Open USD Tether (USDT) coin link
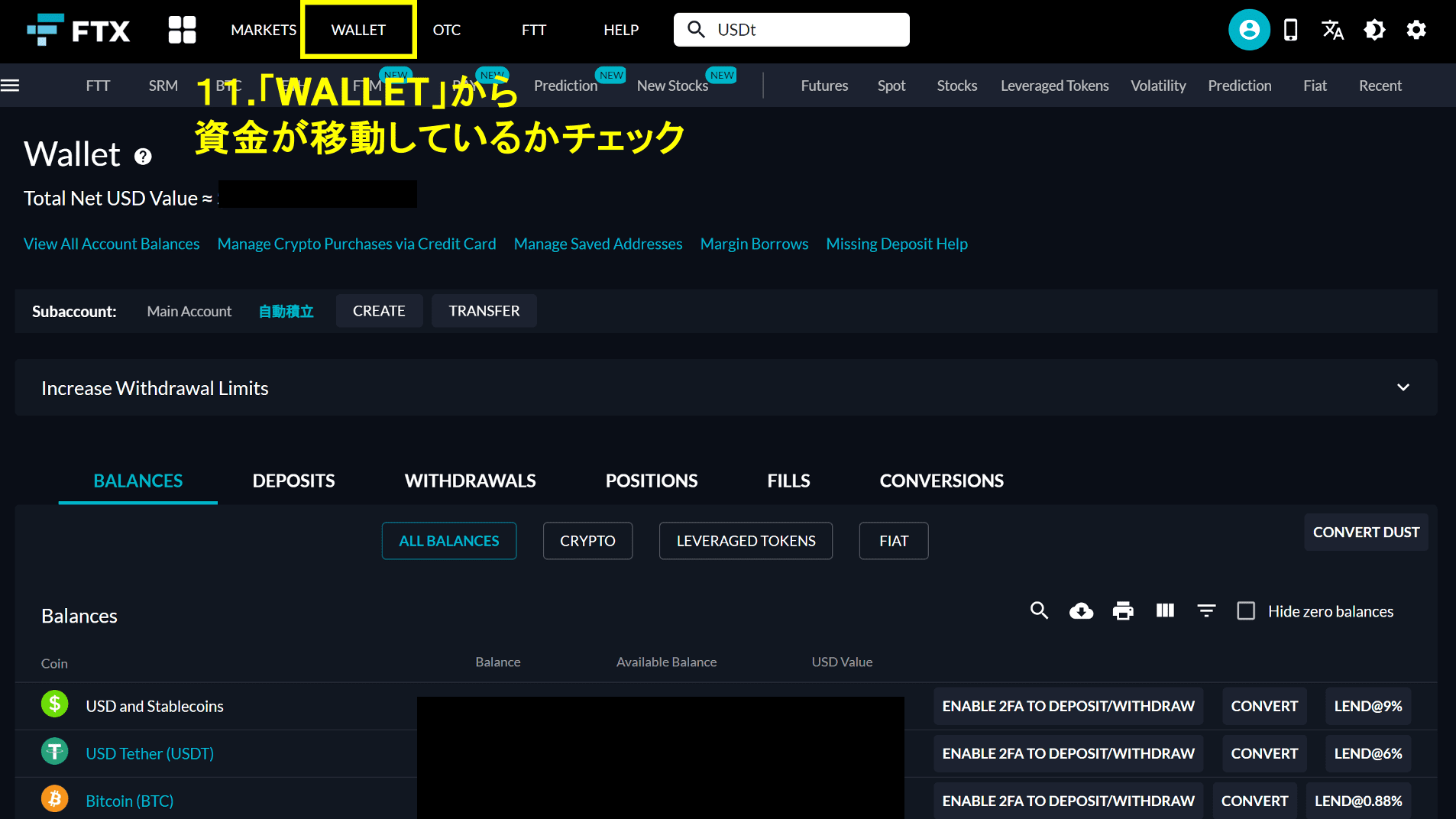 pyautogui.click(x=150, y=753)
